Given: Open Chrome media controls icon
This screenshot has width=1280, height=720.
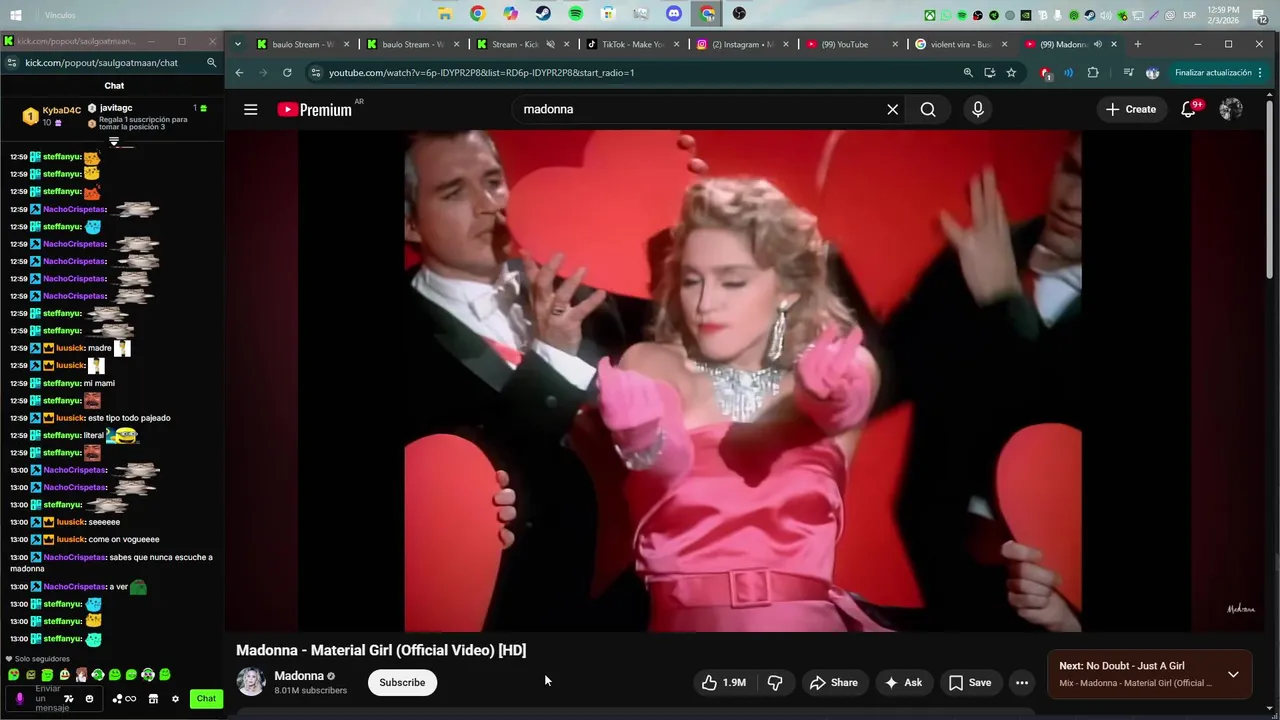Looking at the screenshot, I should click(1128, 72).
